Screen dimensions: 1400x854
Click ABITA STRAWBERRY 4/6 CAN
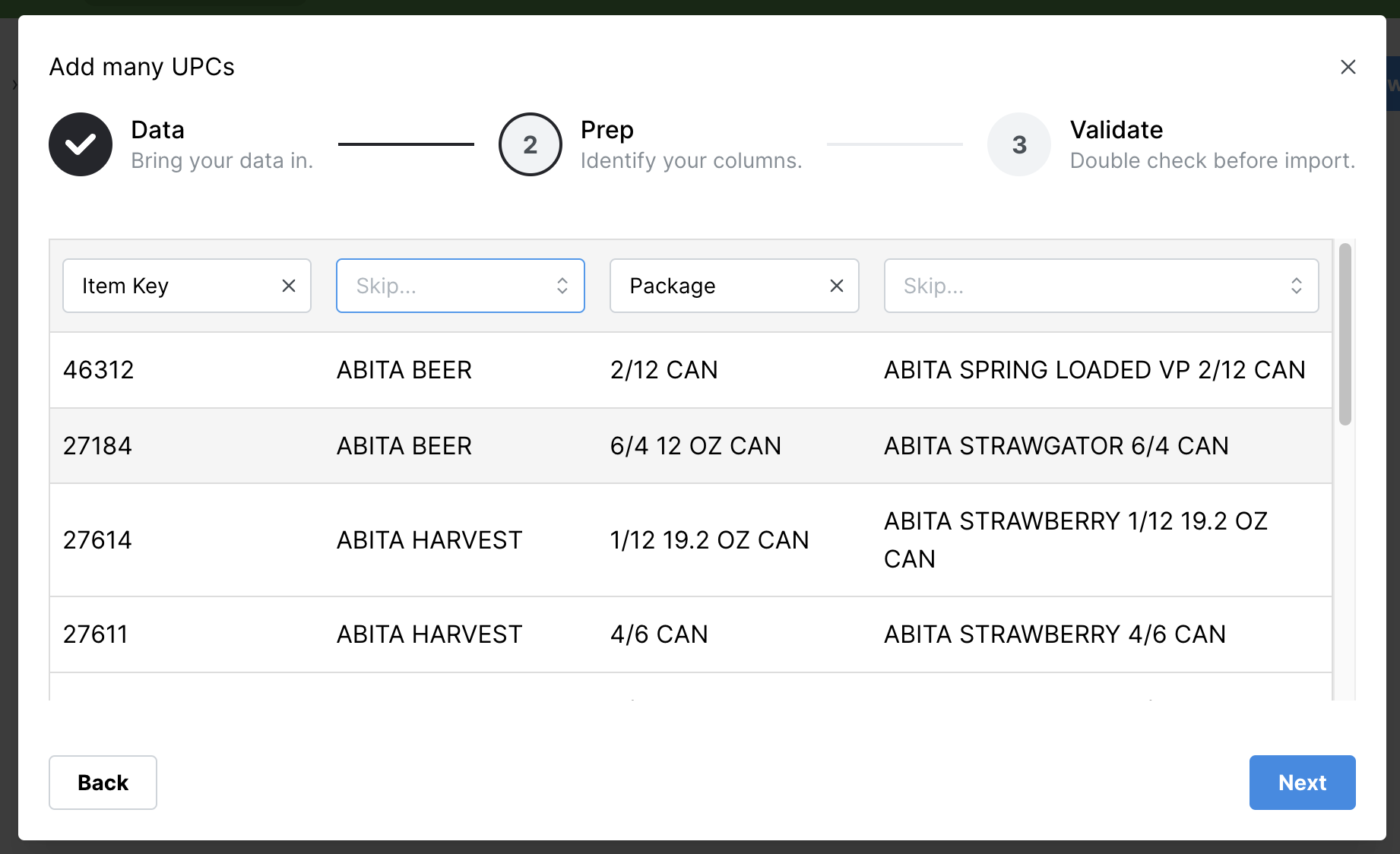click(x=1055, y=634)
